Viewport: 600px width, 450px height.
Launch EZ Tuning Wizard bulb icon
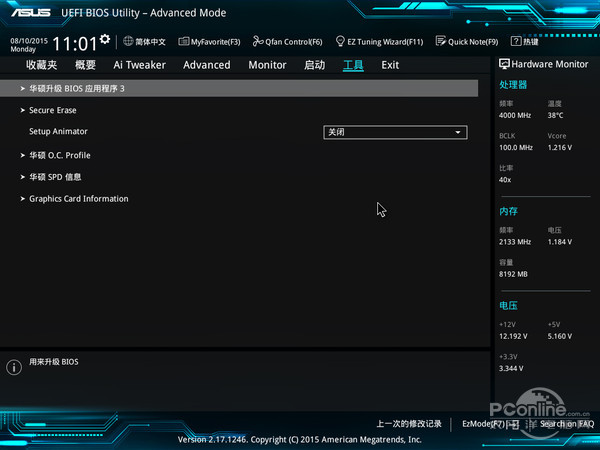[x=340, y=41]
